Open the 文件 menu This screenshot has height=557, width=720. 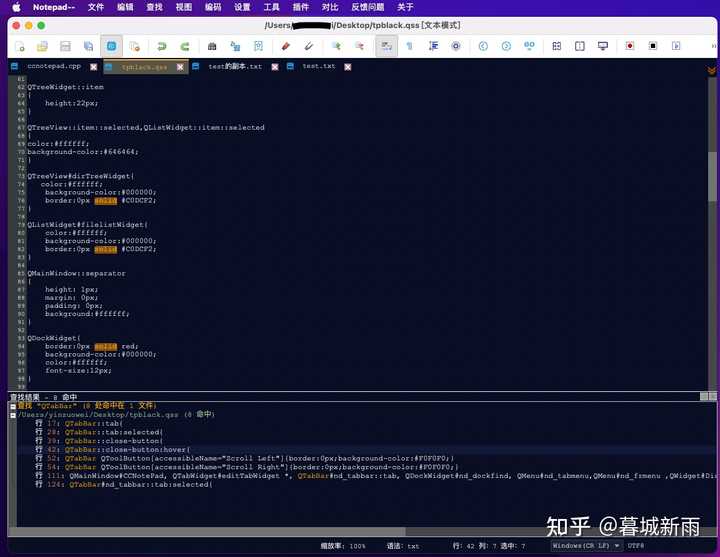coord(96,7)
